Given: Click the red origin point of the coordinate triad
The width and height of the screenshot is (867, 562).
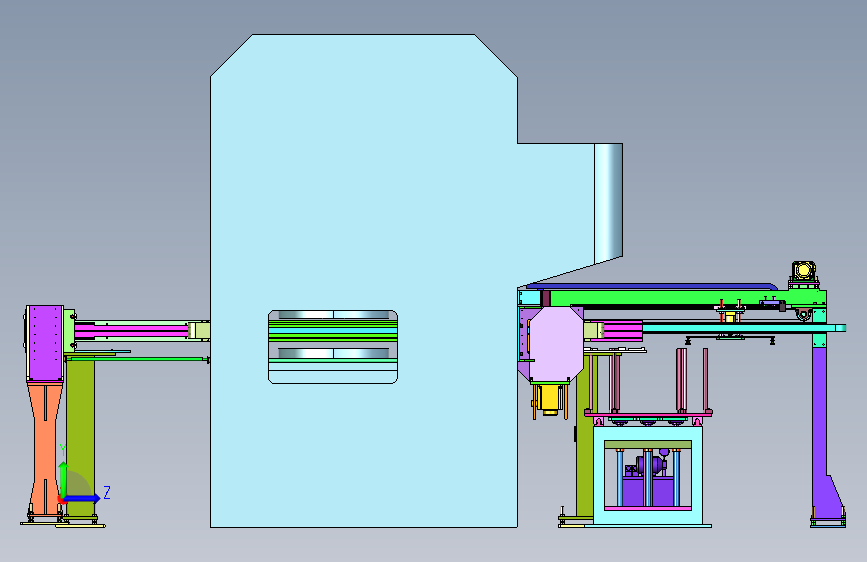Looking at the screenshot, I should 60,500.
